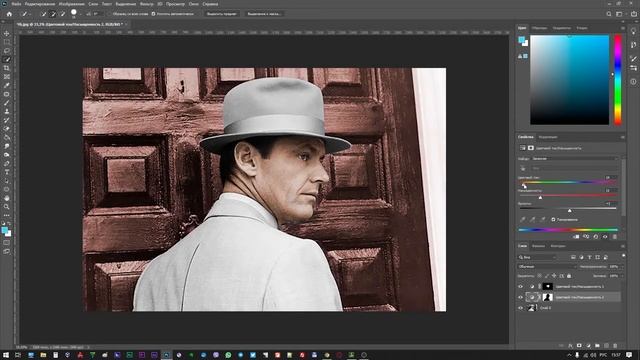640x360 pixels.
Task: Click the delete adjustment trash icon in Properties
Action: [615, 237]
